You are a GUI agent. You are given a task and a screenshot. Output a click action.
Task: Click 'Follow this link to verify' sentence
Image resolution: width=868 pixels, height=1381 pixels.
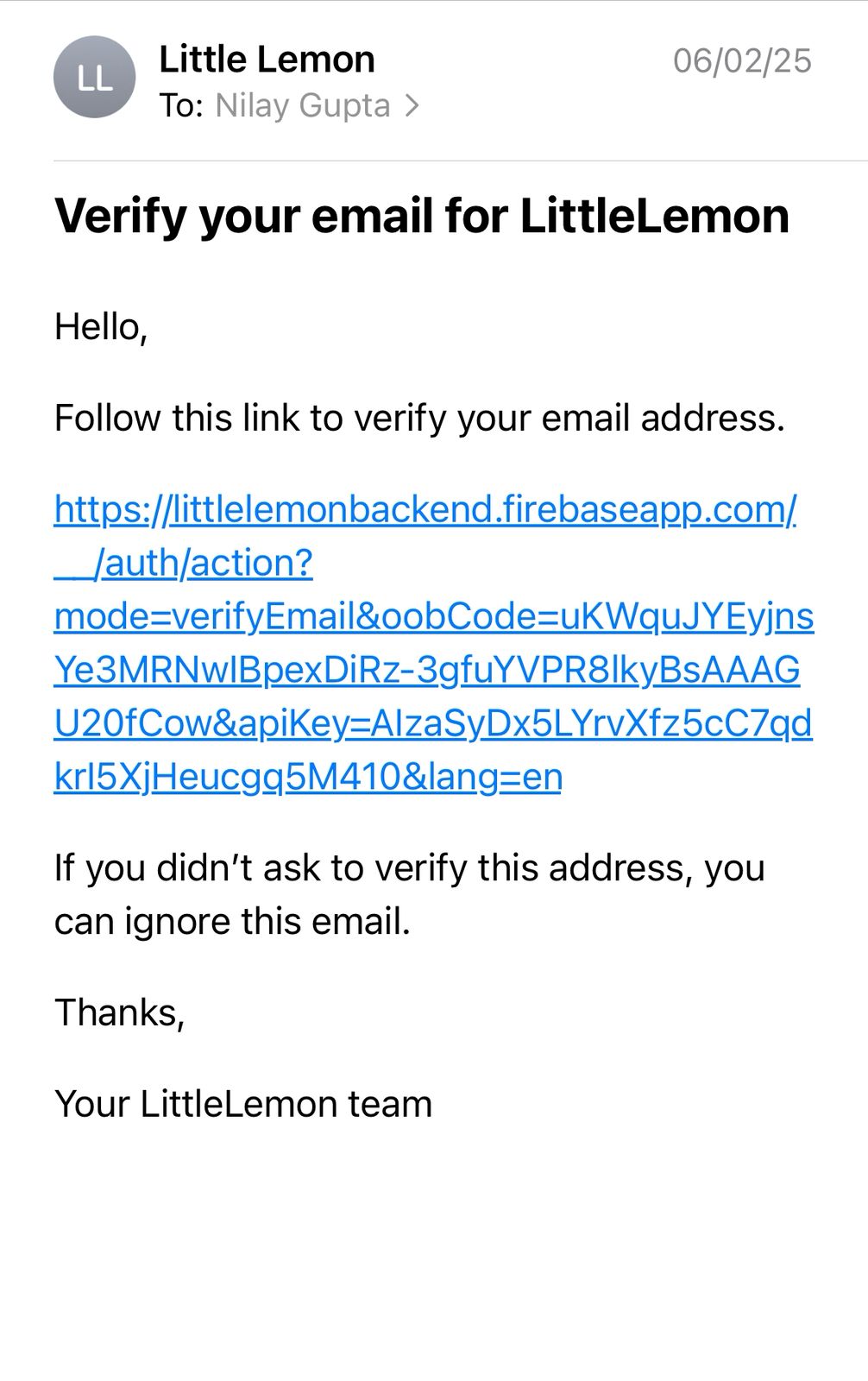pyautogui.click(x=419, y=419)
